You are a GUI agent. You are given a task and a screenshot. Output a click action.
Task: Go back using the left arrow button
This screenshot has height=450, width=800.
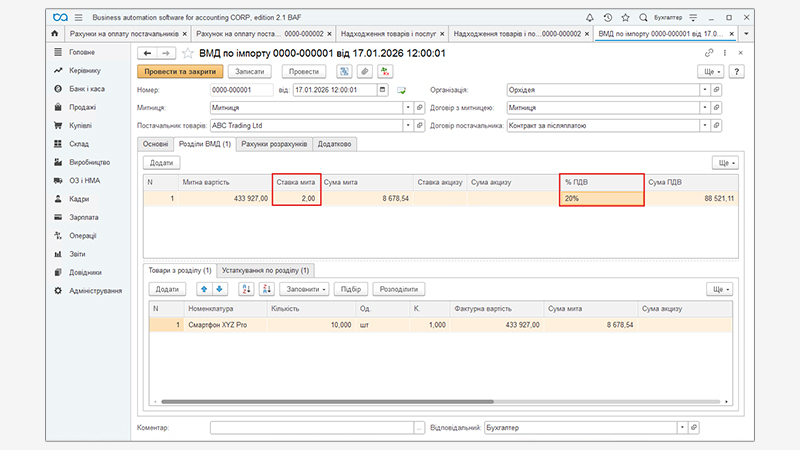(x=147, y=53)
